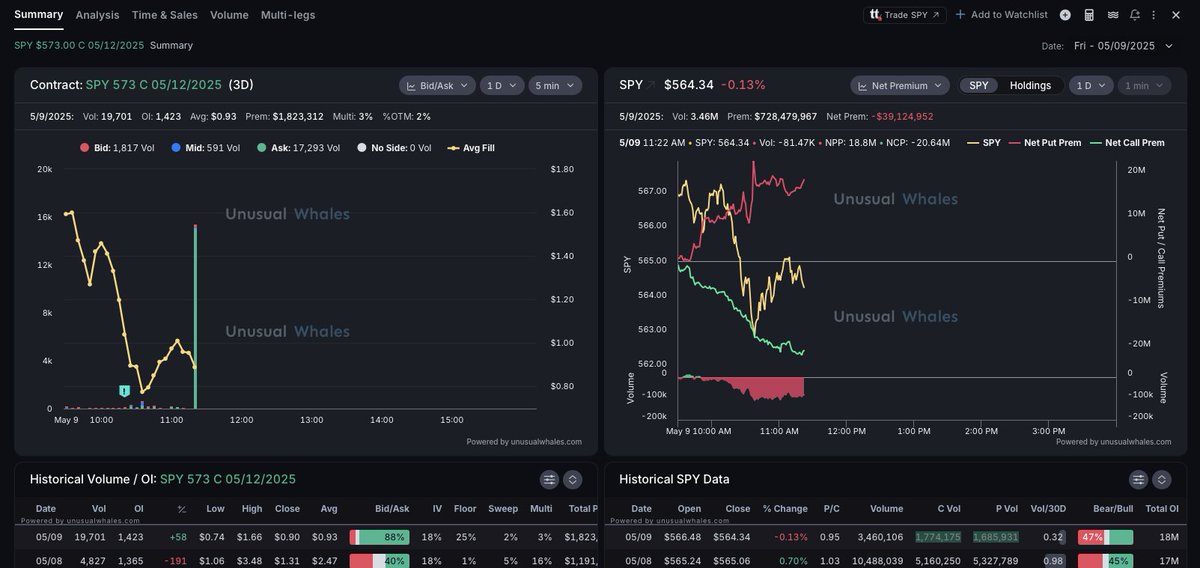Select SPY view in the SPY/Holdings toggle
1200x568 pixels.
point(979,85)
